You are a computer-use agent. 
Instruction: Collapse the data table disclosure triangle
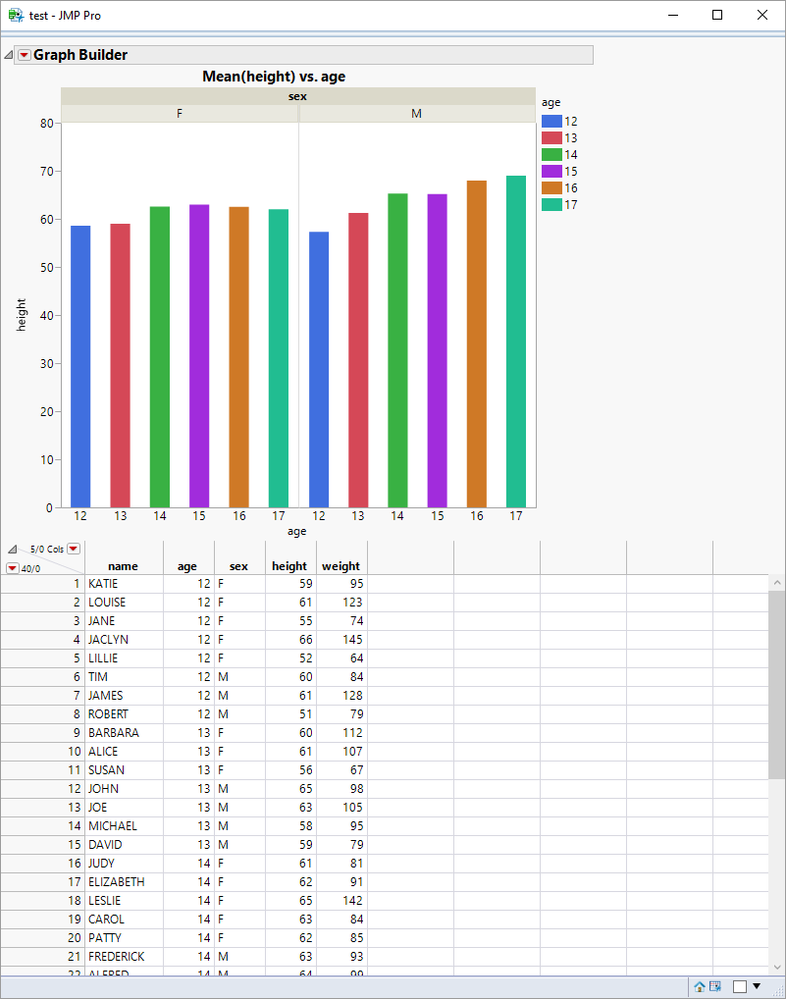tap(13, 549)
